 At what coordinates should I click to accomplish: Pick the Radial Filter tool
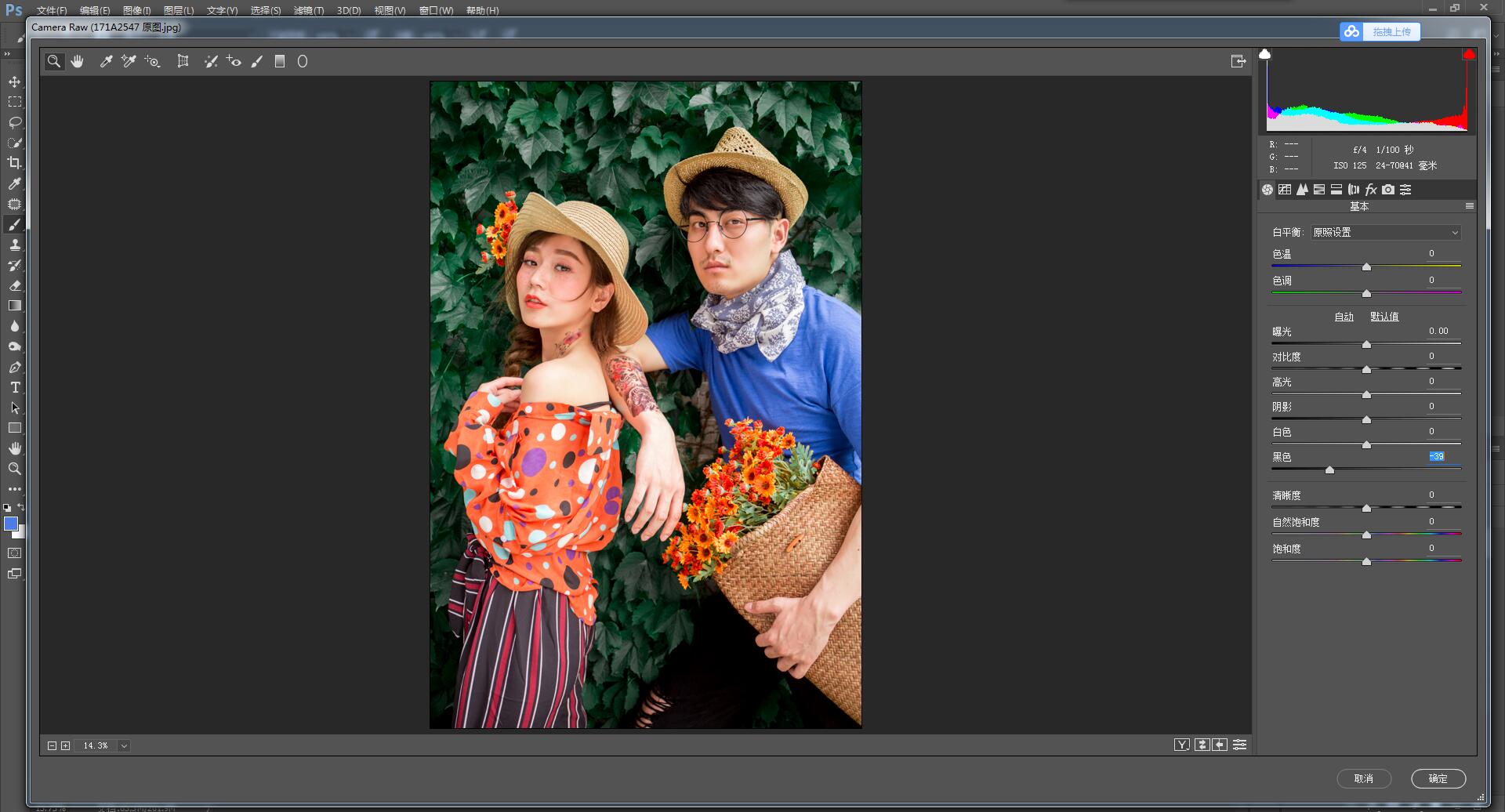[303, 61]
